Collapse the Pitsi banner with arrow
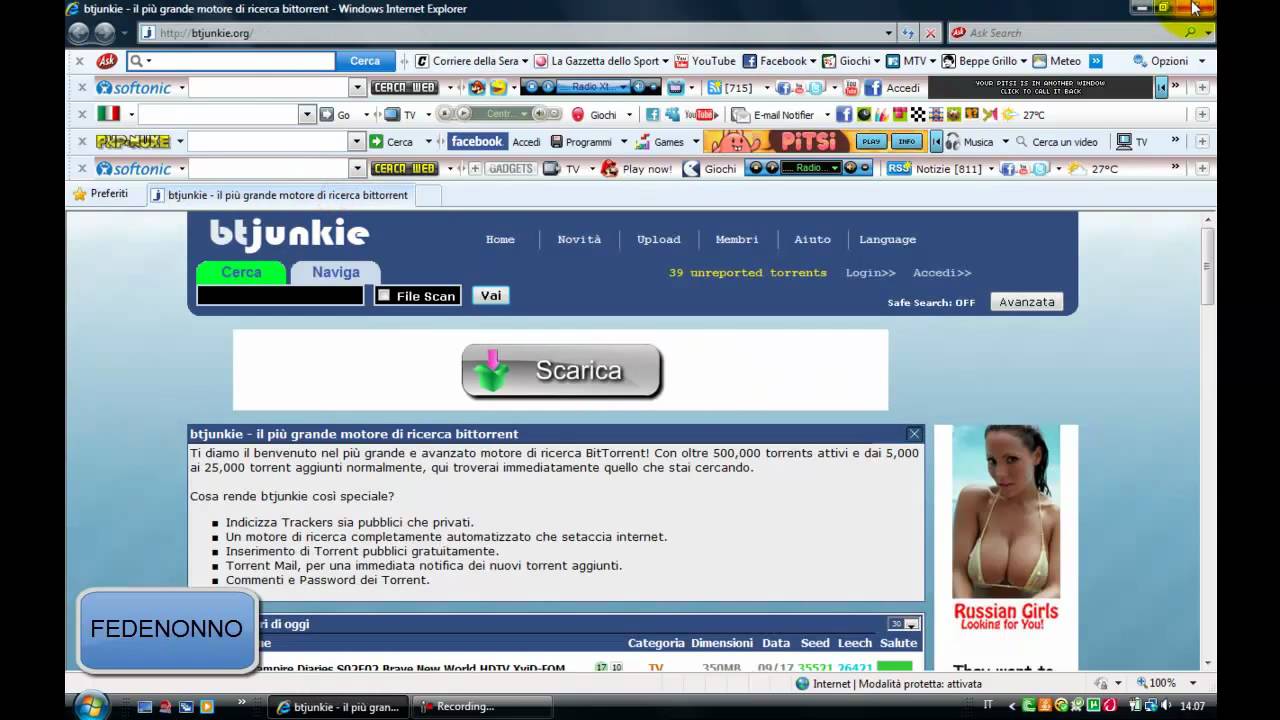1280x720 pixels. 937,141
